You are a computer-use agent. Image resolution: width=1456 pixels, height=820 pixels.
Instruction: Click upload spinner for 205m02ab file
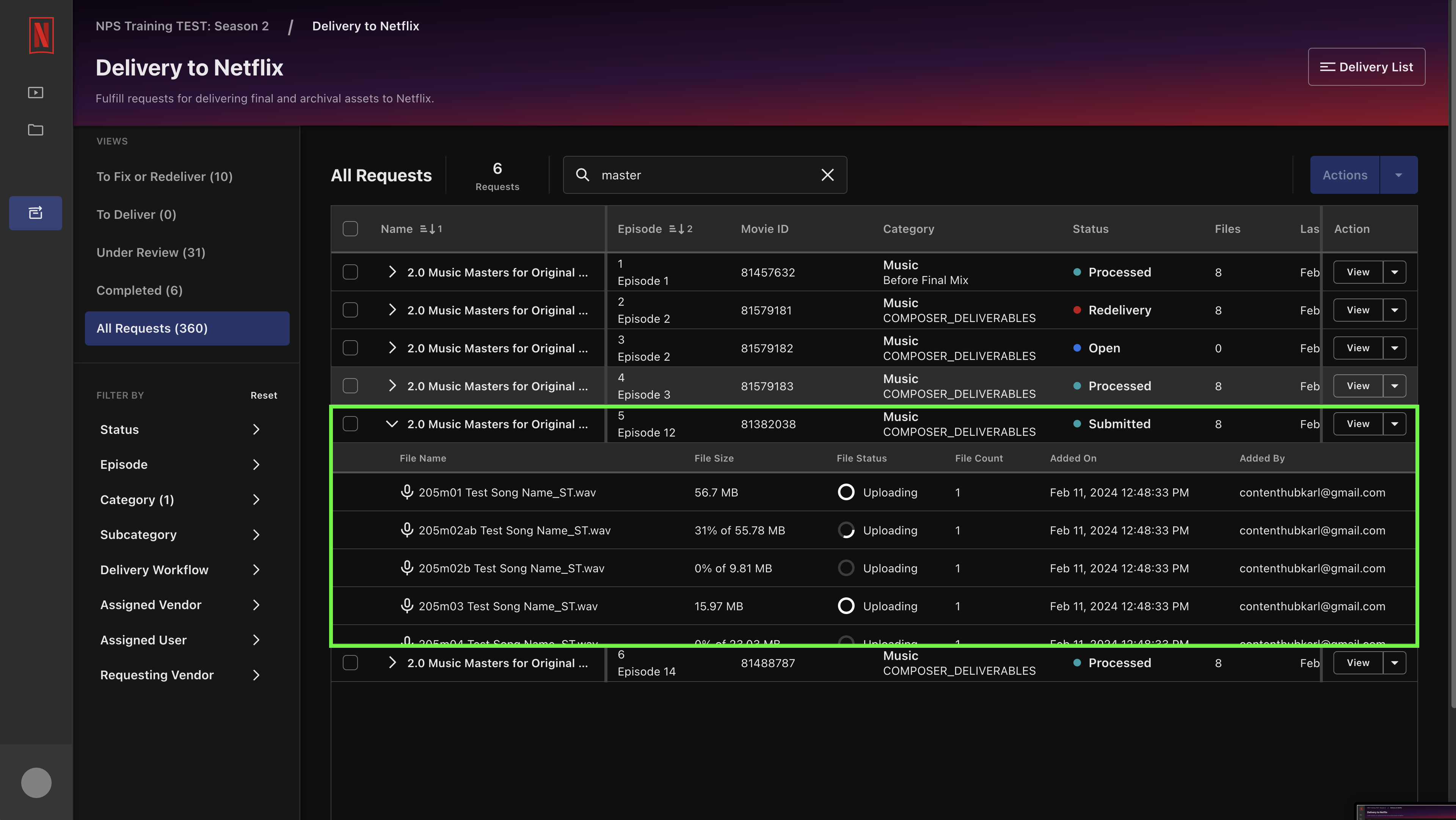click(846, 530)
